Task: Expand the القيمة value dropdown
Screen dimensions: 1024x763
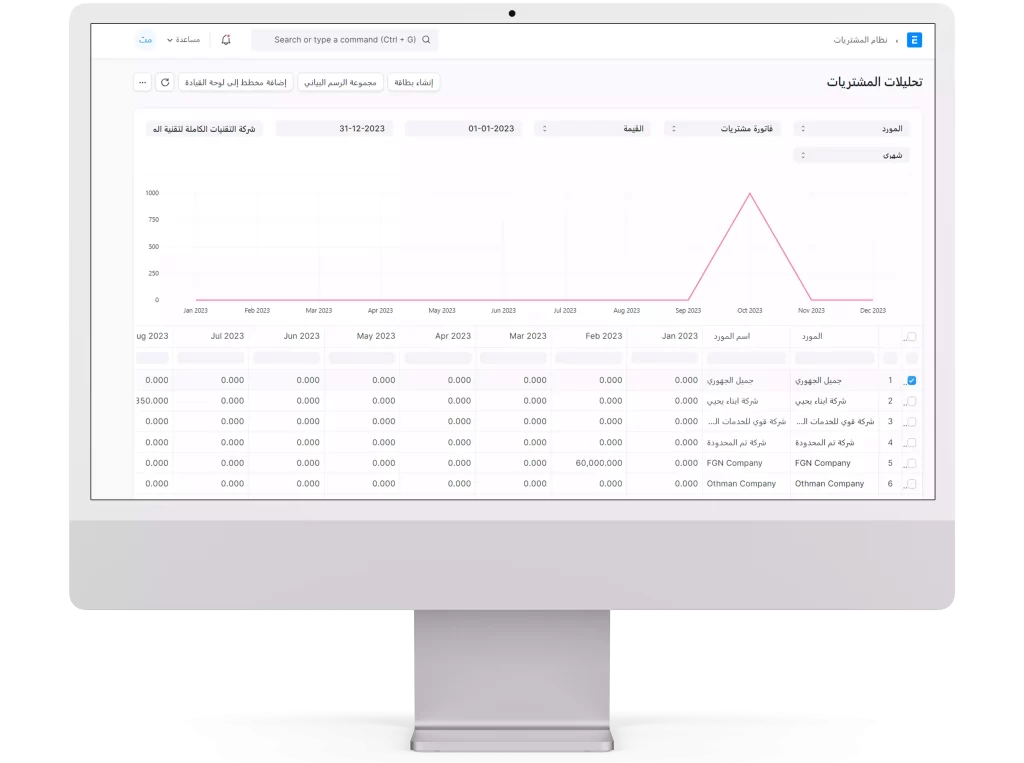Action: coord(593,129)
